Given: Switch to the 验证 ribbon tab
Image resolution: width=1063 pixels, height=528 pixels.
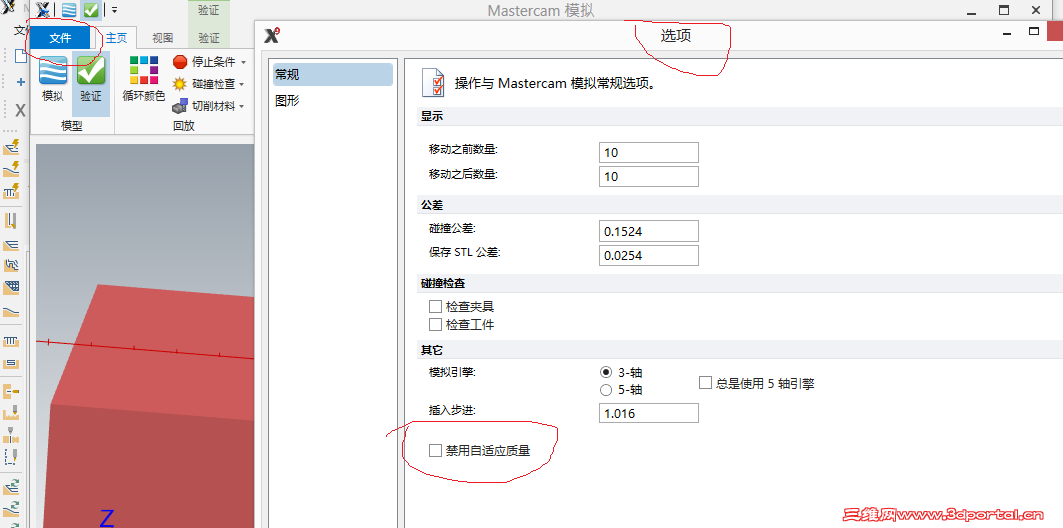Looking at the screenshot, I should (x=209, y=38).
